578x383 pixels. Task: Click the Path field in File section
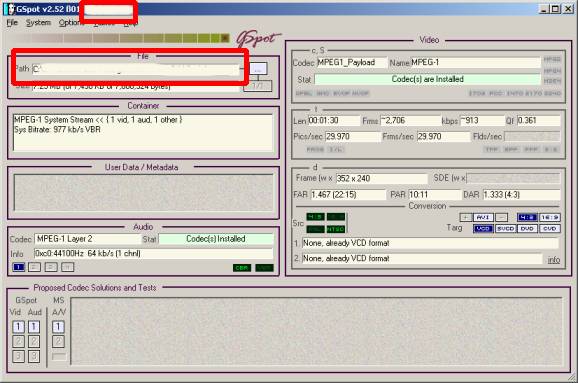(x=136, y=69)
